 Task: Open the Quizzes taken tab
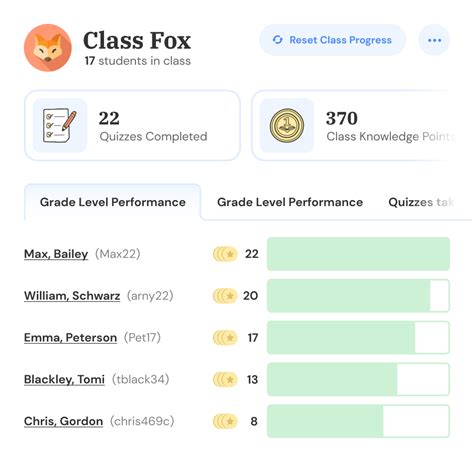421,202
